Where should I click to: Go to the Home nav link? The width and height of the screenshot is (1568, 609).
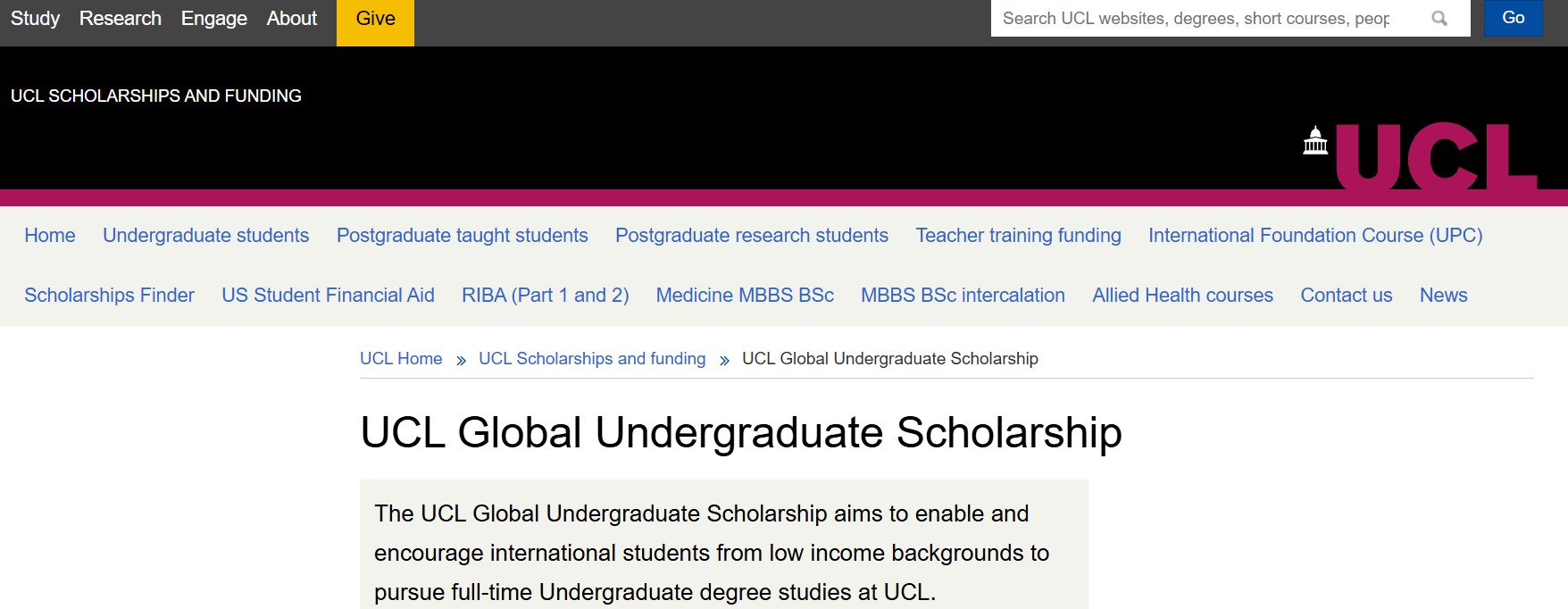(50, 236)
